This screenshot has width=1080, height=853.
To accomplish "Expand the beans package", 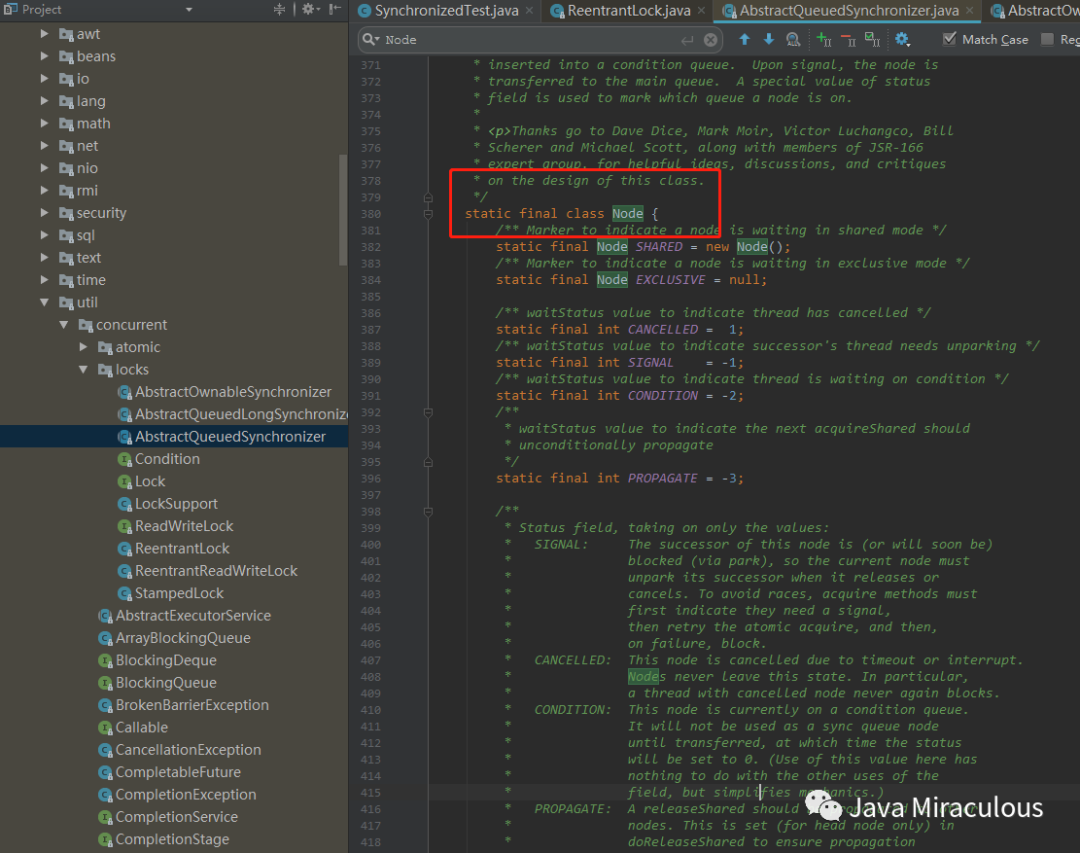I will 45,56.
